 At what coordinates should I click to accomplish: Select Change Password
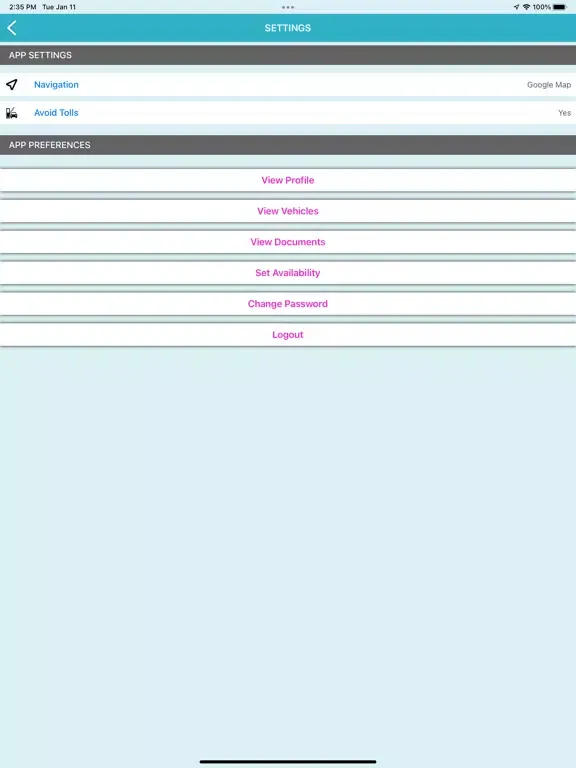pos(288,304)
